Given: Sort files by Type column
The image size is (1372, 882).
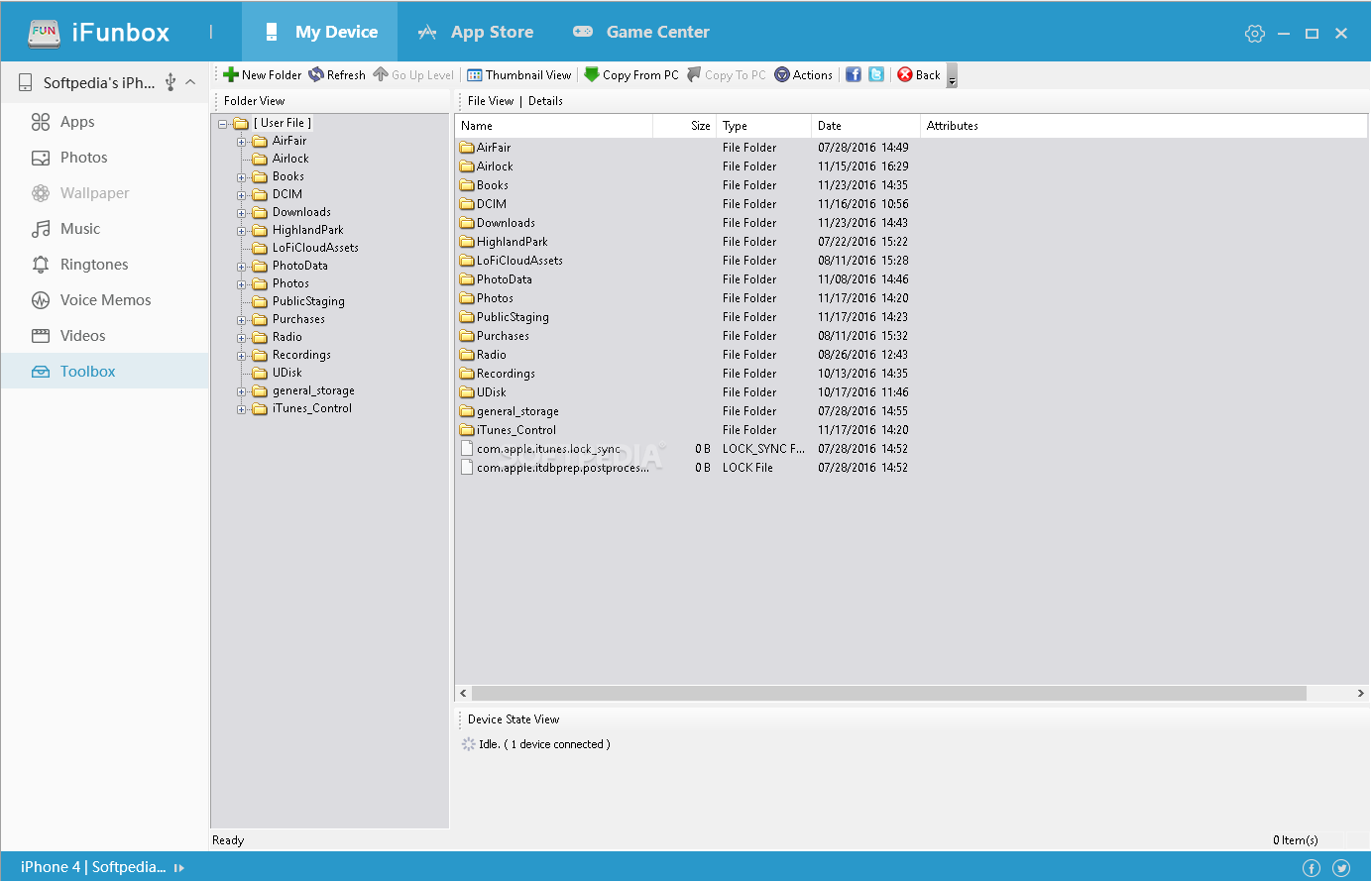Looking at the screenshot, I should coord(763,126).
